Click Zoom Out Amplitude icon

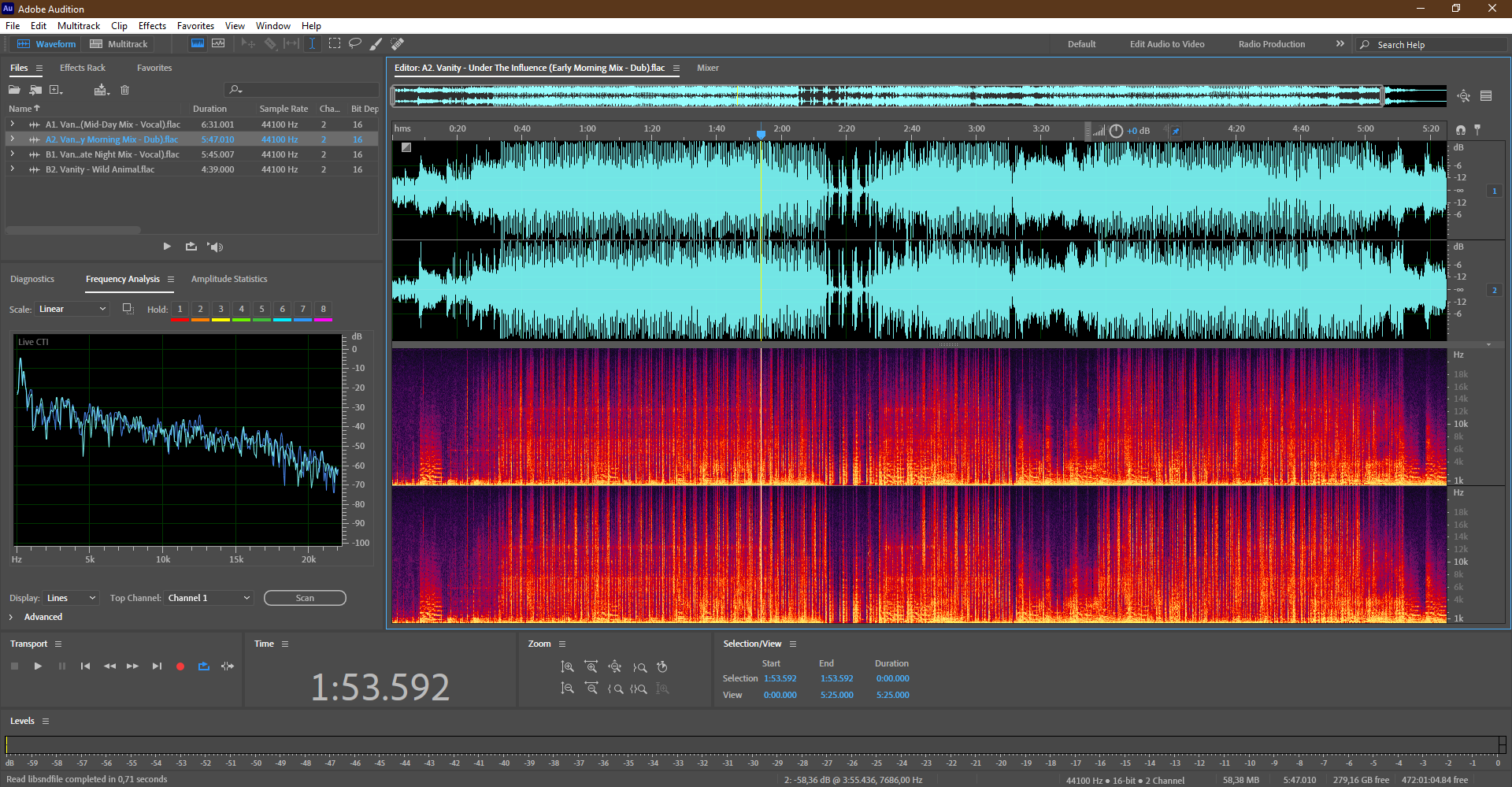567,689
